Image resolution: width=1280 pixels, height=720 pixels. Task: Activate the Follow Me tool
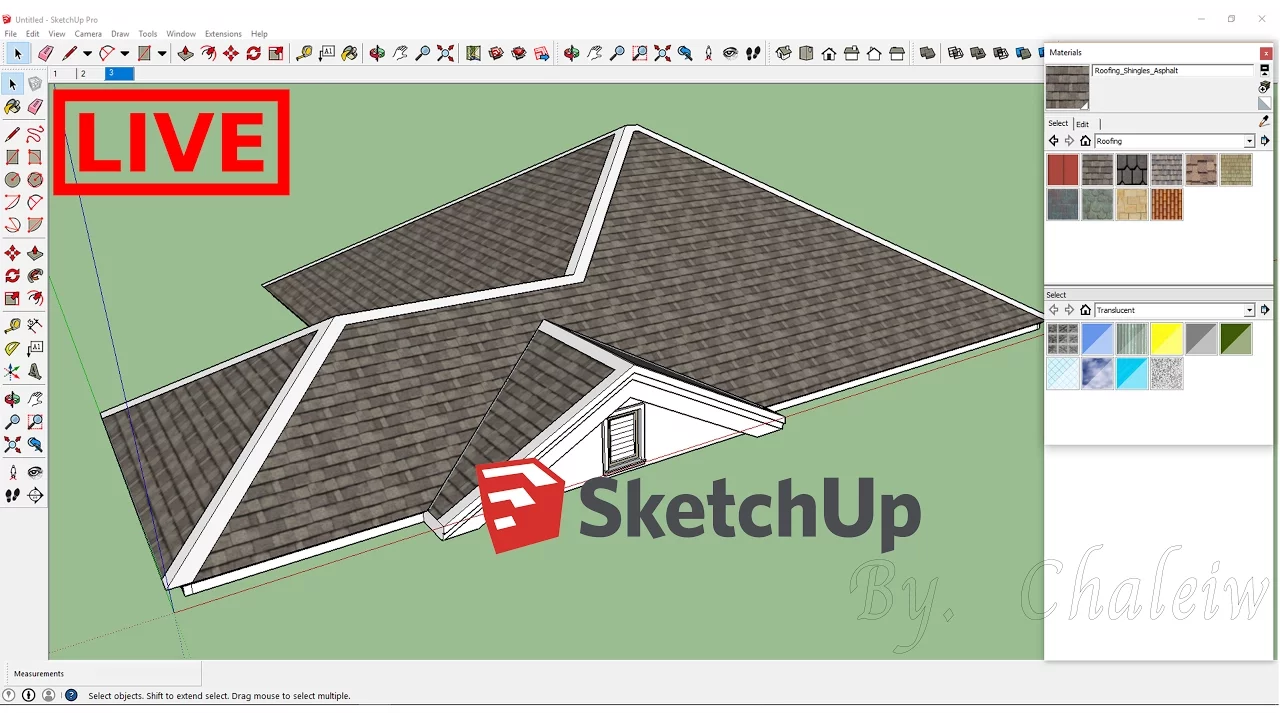pyautogui.click(x=35, y=275)
